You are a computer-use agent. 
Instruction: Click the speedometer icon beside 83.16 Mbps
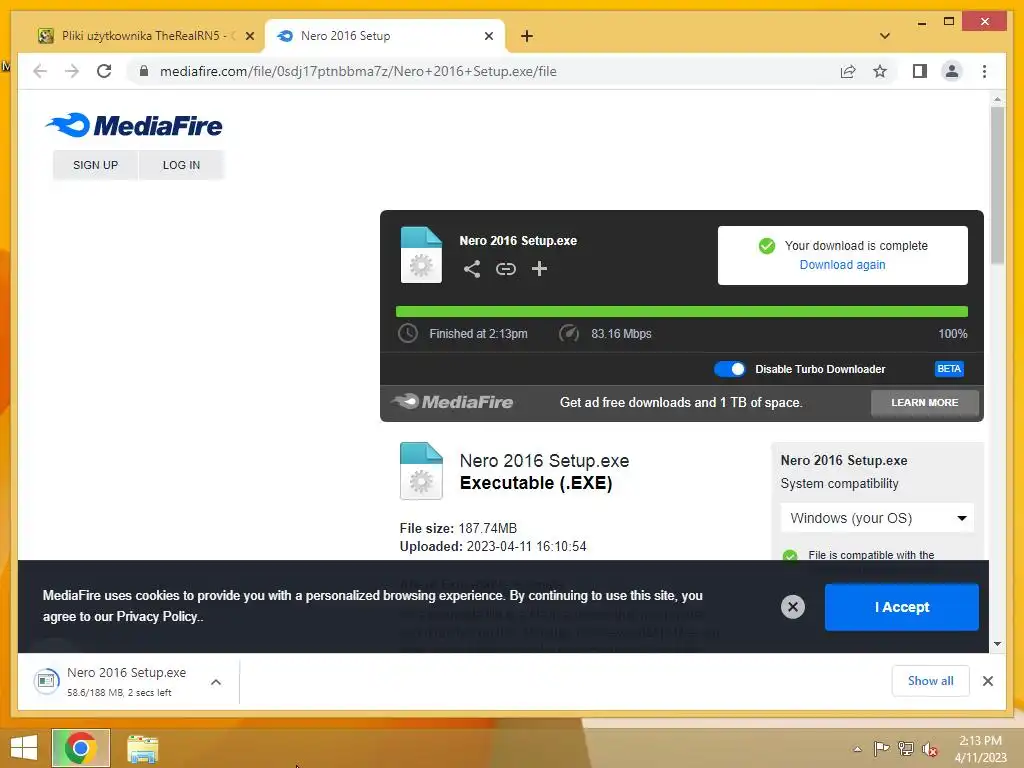(569, 333)
